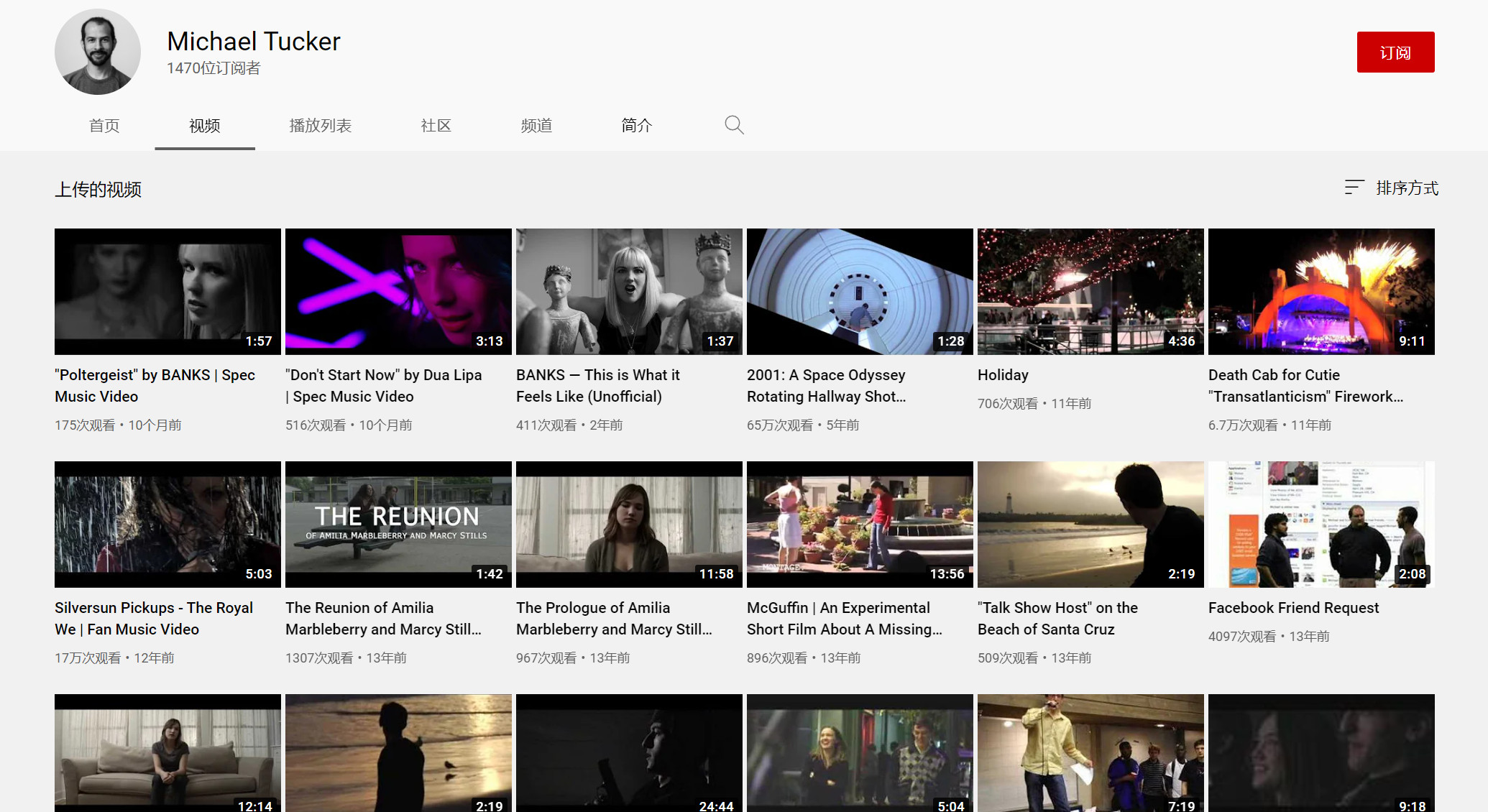Open the Silversun Pickups fan video thumbnail

click(167, 524)
